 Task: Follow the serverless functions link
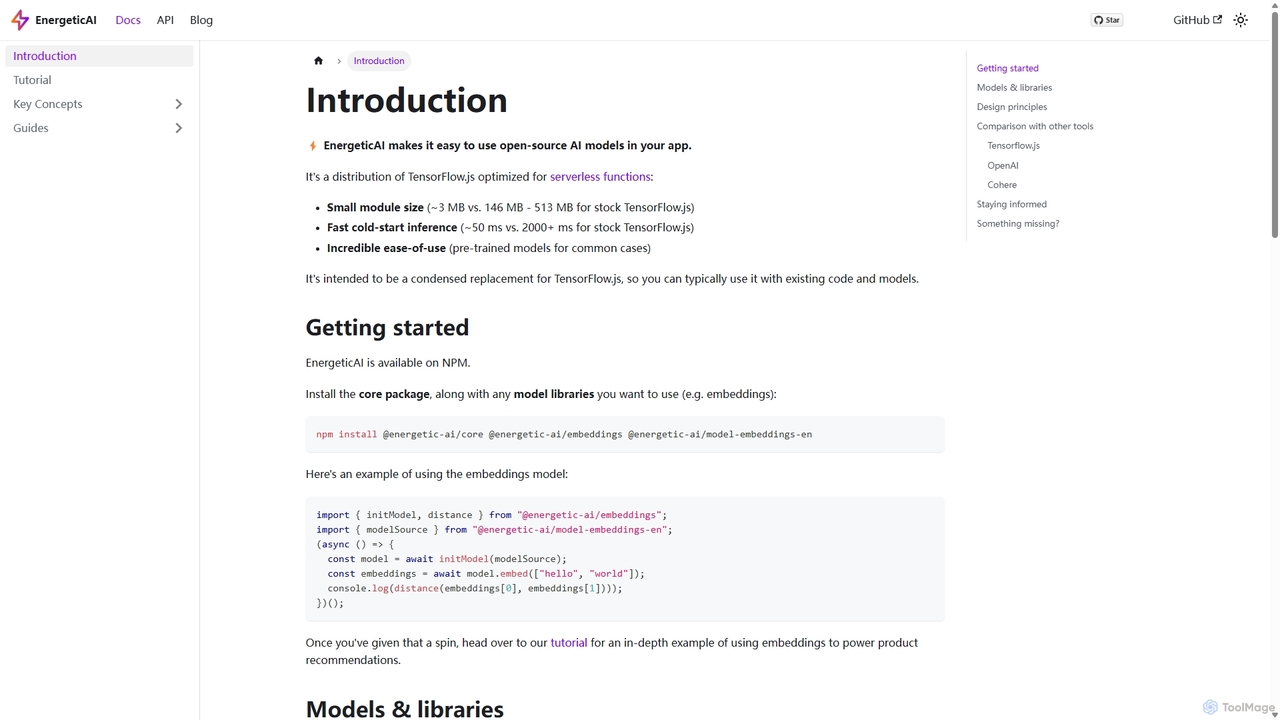point(600,177)
